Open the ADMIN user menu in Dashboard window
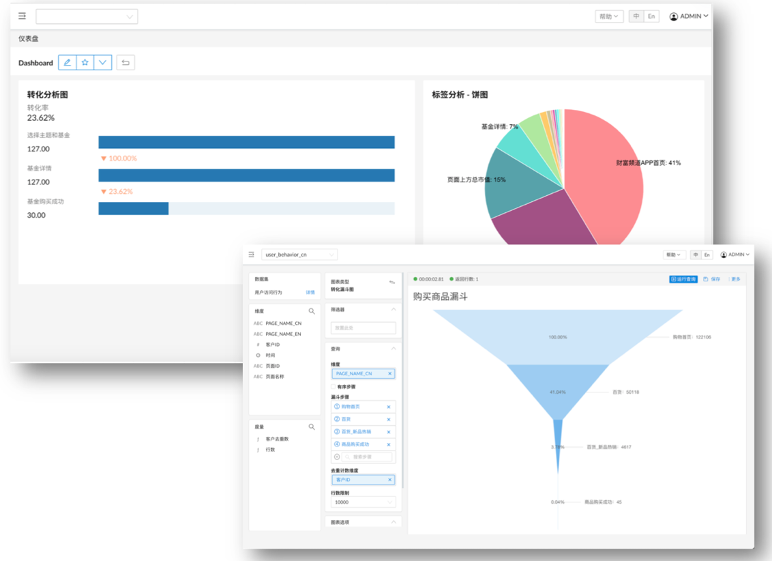The height and width of the screenshot is (562, 772). click(x=689, y=16)
